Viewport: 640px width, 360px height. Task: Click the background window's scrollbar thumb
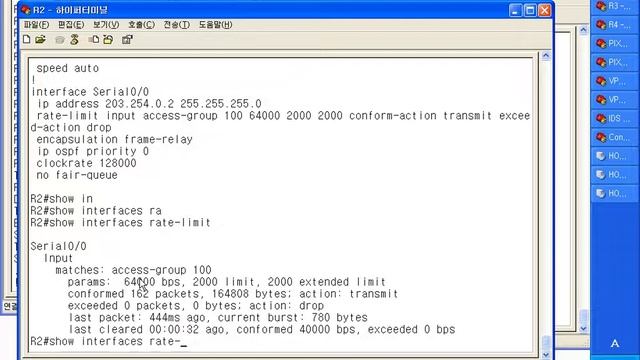[x=583, y=316]
